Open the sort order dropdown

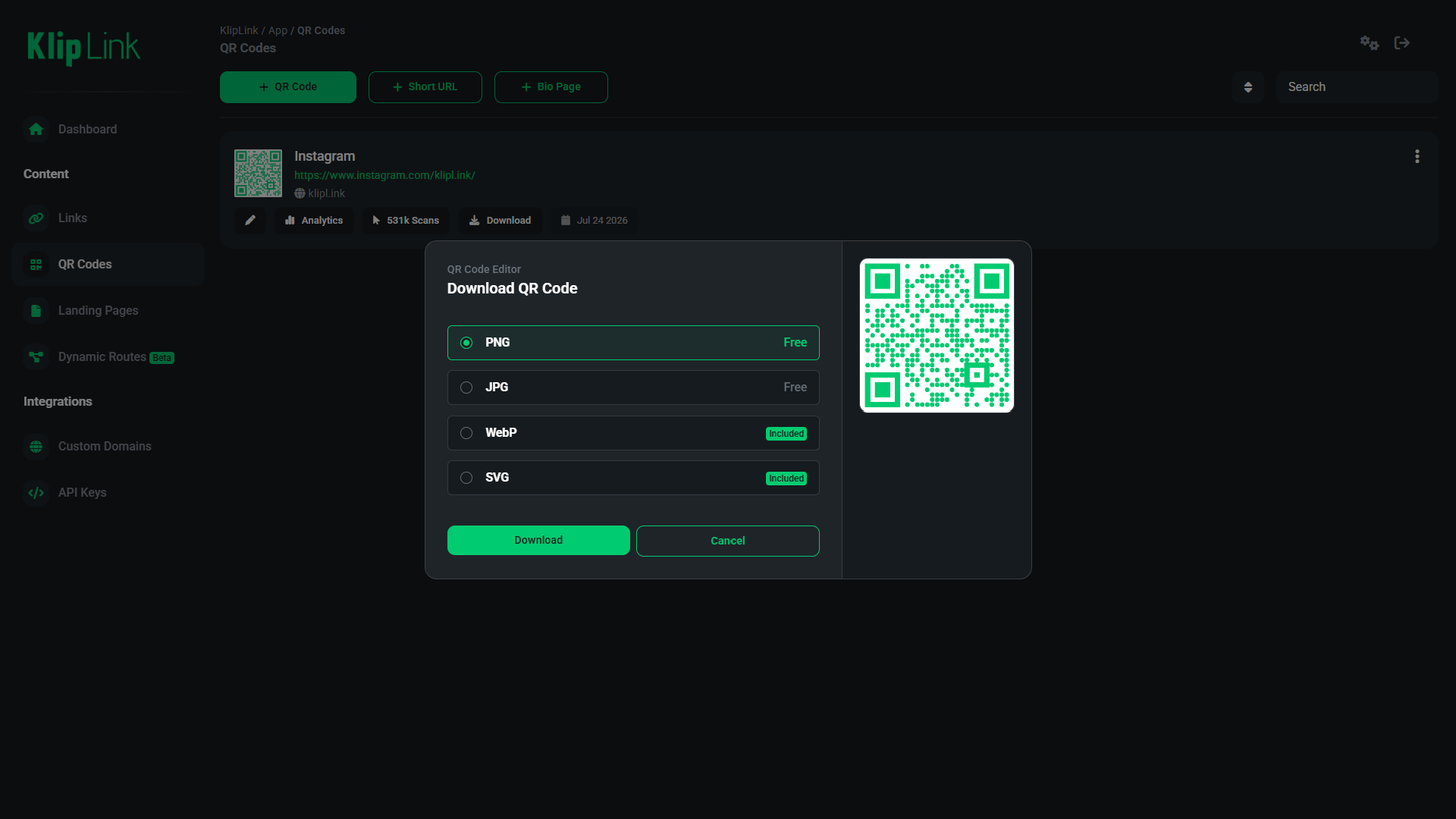[x=1248, y=87]
